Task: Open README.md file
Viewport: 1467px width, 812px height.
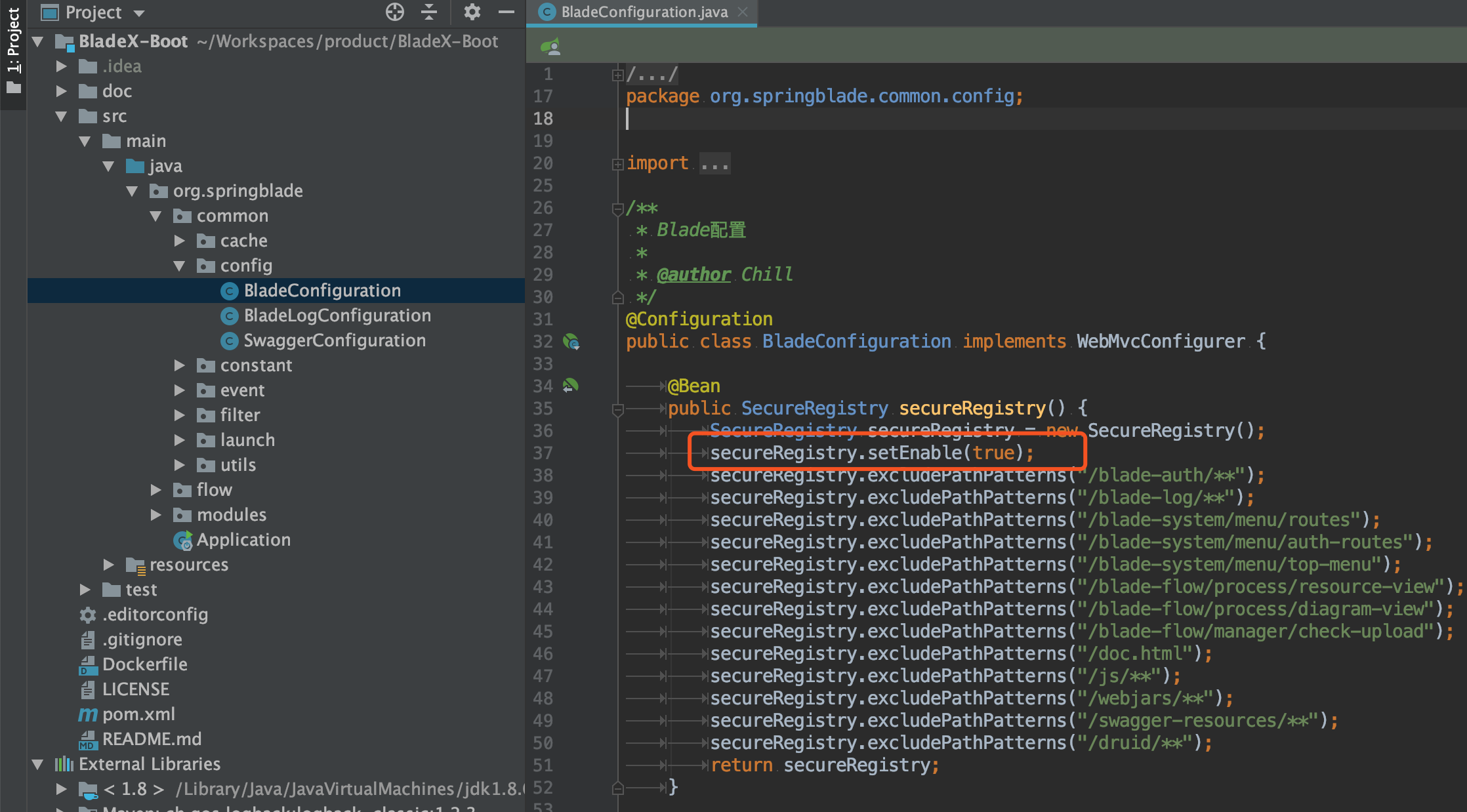Action: click(x=152, y=739)
